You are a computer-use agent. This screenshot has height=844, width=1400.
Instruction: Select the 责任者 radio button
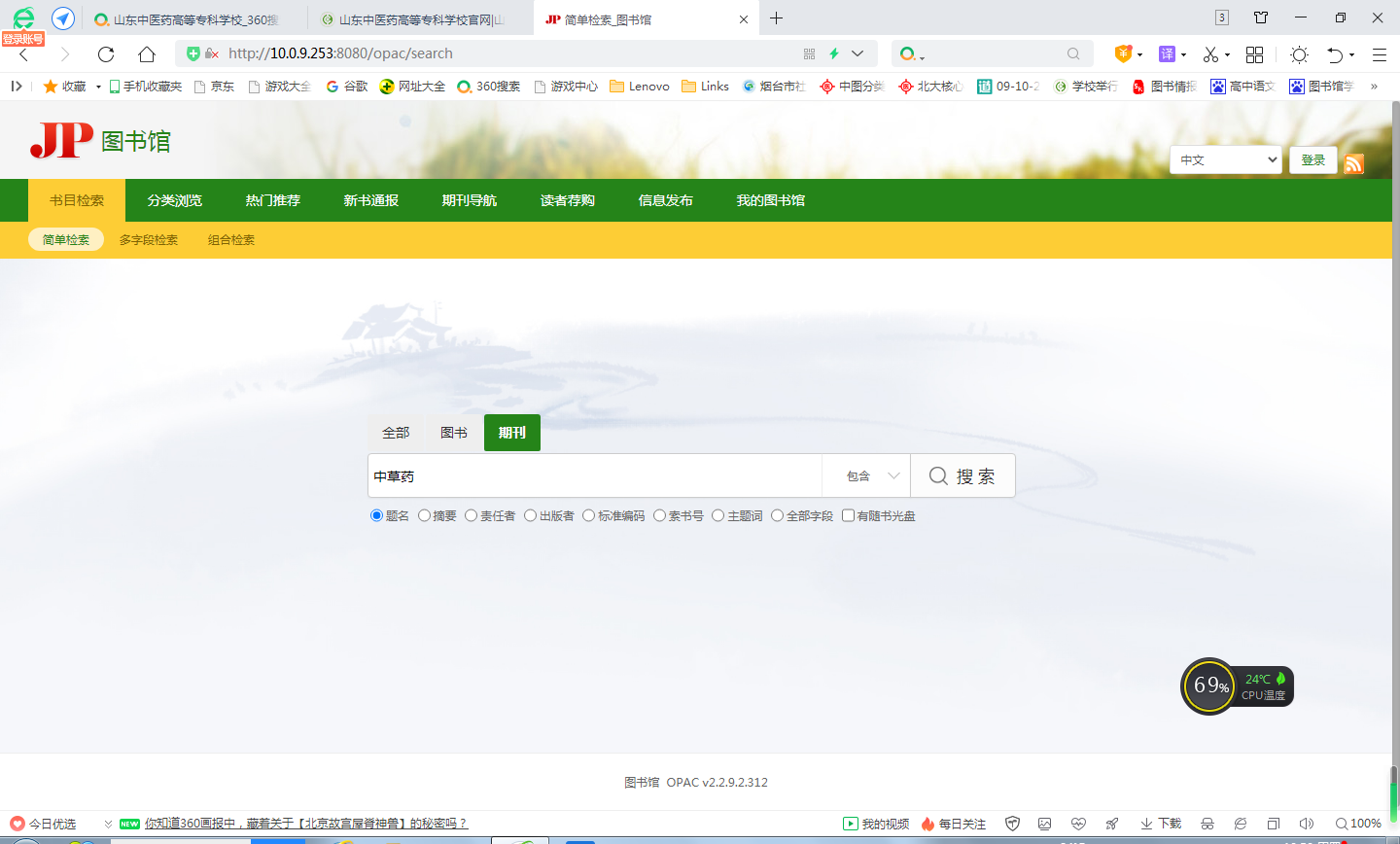472,515
